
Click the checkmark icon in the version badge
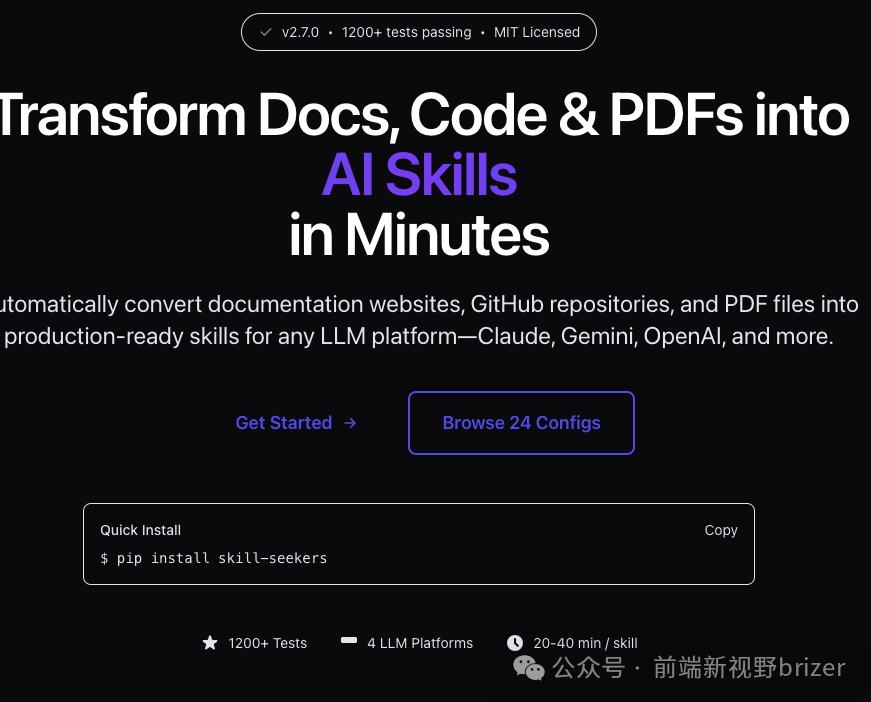point(266,32)
